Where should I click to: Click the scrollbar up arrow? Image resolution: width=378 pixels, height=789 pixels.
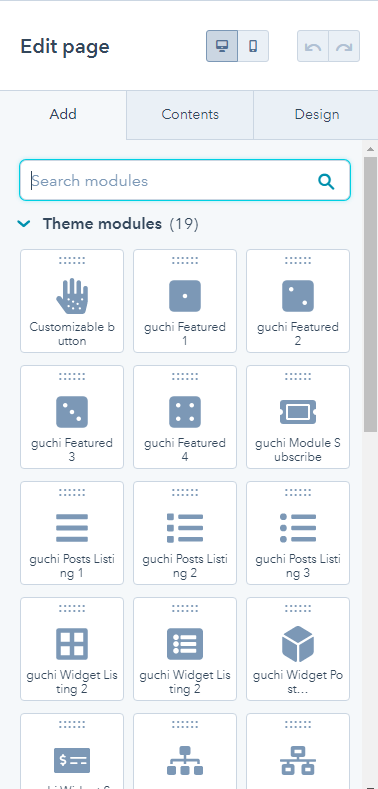tap(370, 149)
